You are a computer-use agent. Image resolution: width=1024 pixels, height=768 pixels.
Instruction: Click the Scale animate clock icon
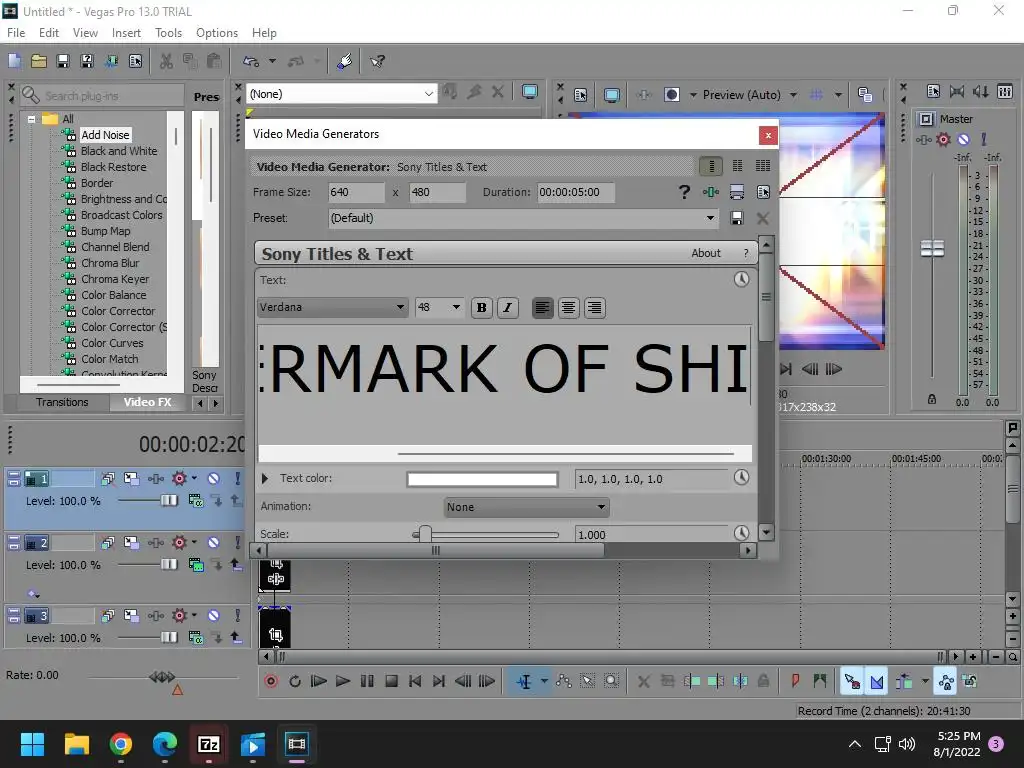click(741, 533)
